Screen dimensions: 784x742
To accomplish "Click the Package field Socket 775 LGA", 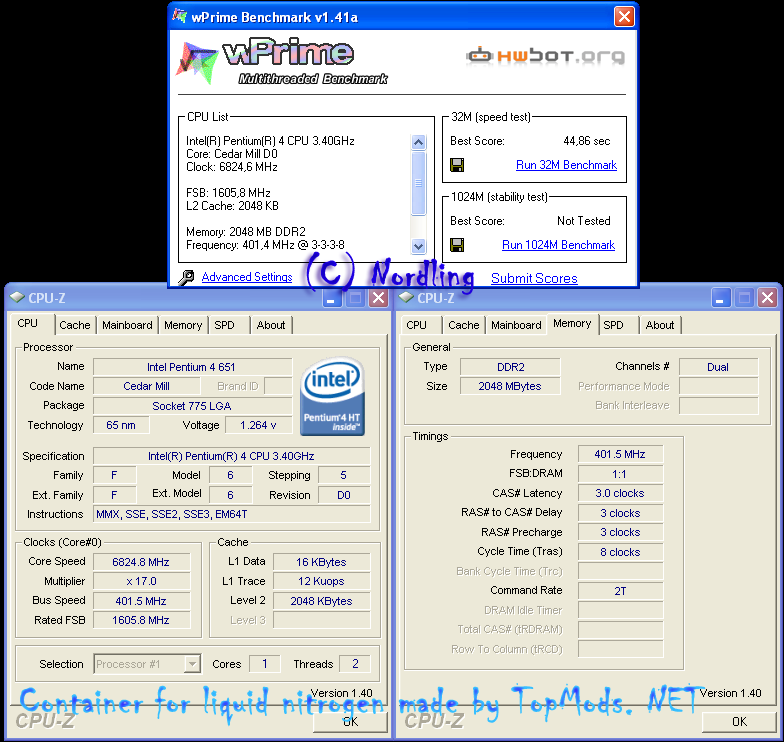I will pyautogui.click(x=192, y=406).
